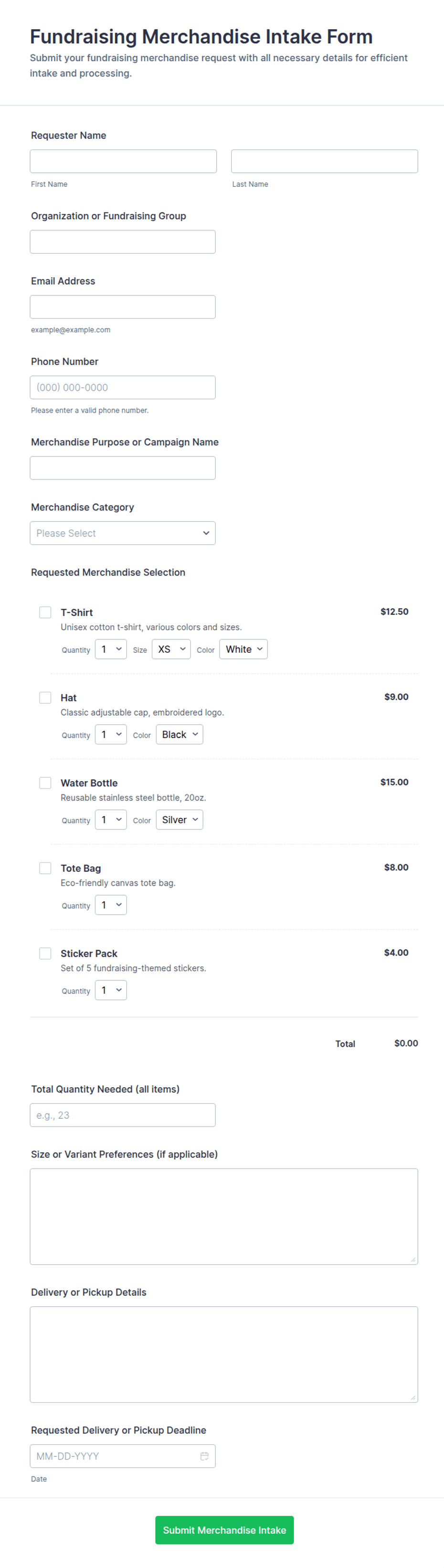Check the T-Shirt merchandise checkbox
Viewport: 444px width, 1568px height.
pos(45,612)
